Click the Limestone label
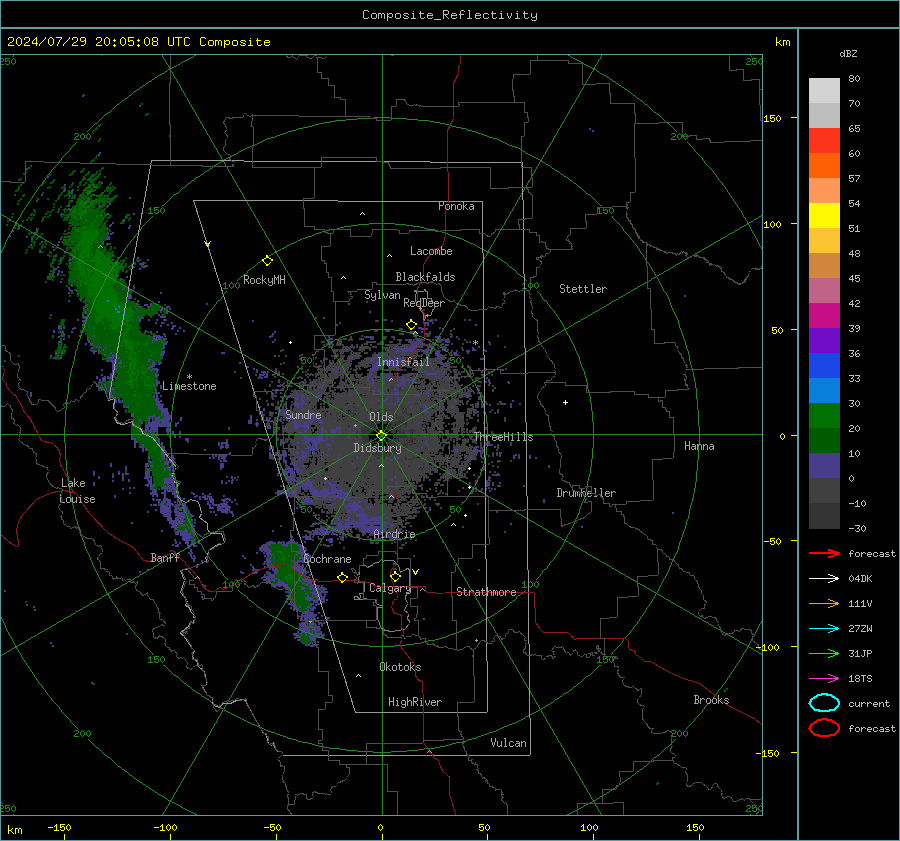This screenshot has width=900, height=841. click(x=189, y=386)
